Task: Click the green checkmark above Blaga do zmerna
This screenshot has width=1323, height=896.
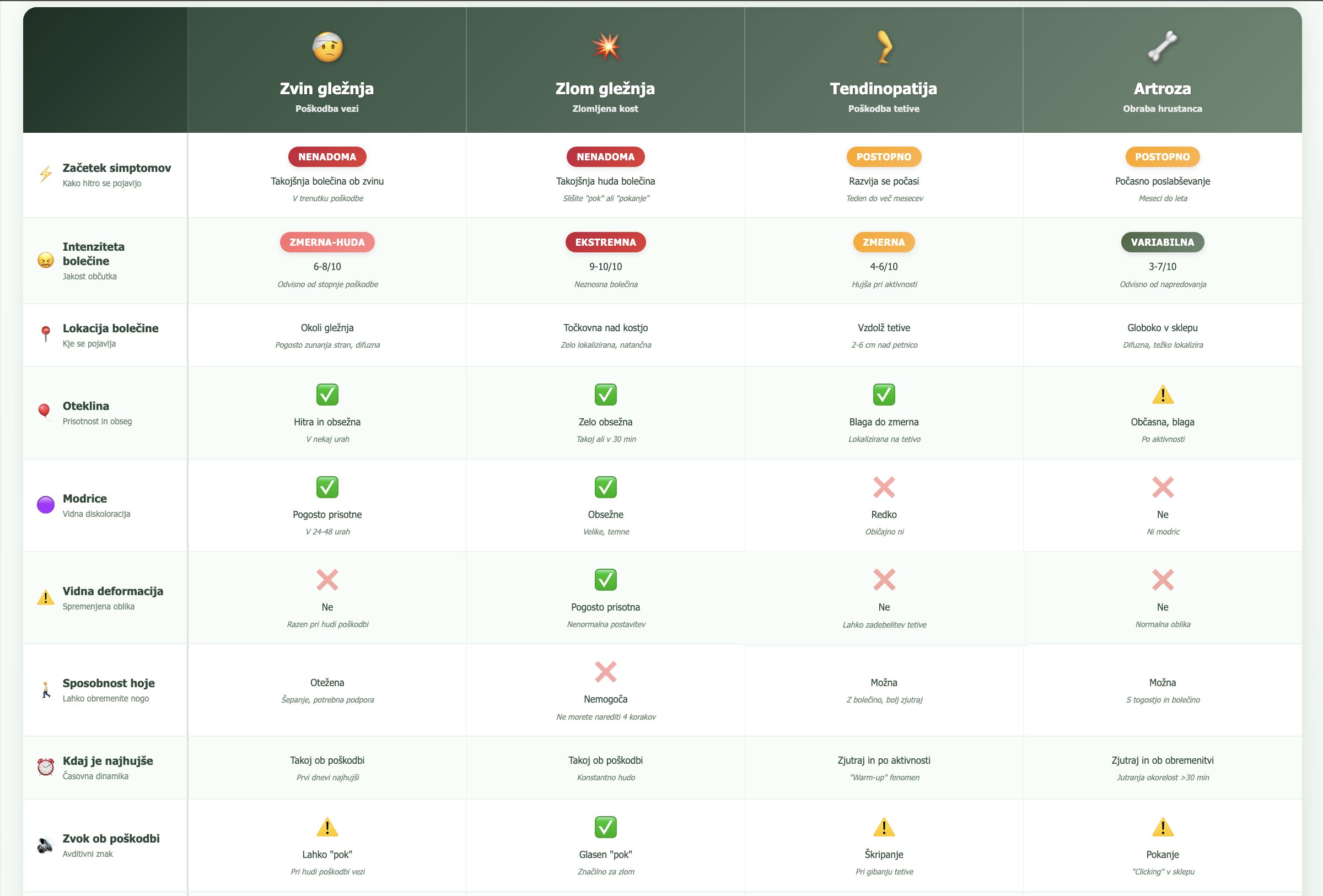Action: click(884, 394)
